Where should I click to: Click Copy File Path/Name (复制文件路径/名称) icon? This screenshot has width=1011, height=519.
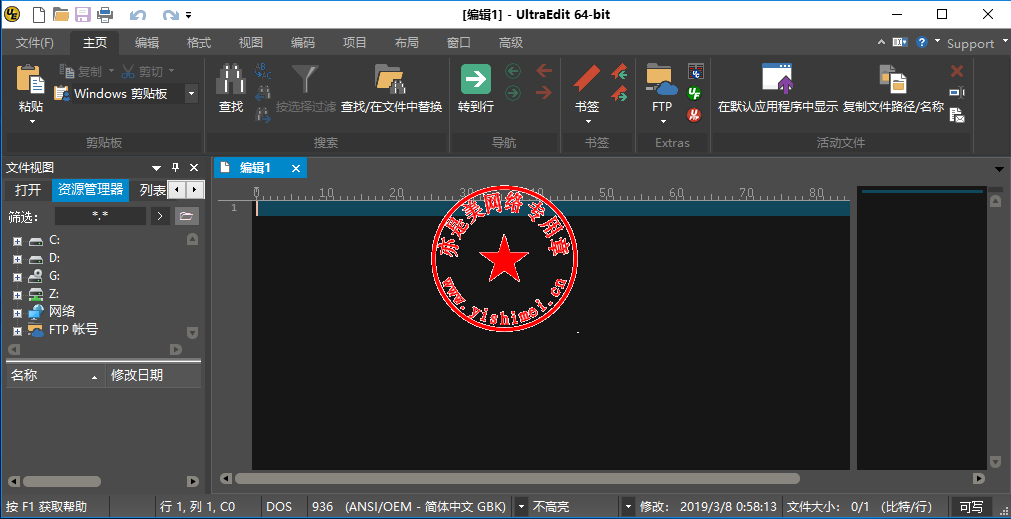click(x=892, y=80)
